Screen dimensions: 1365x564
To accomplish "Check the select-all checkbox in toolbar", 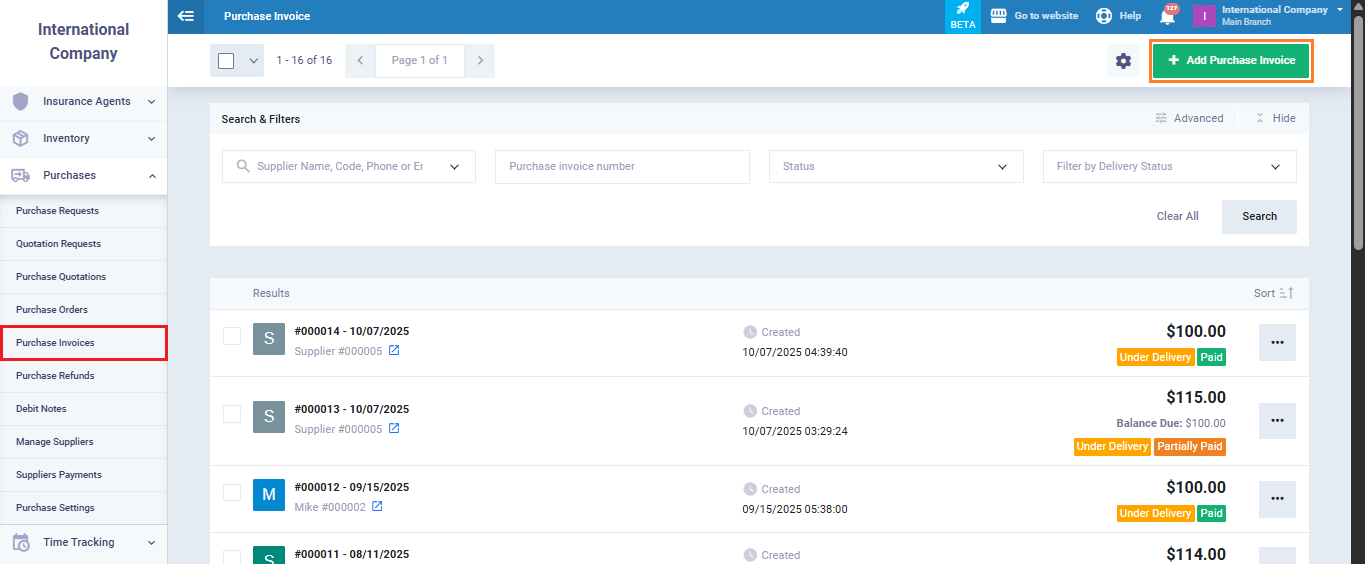I will (x=226, y=61).
